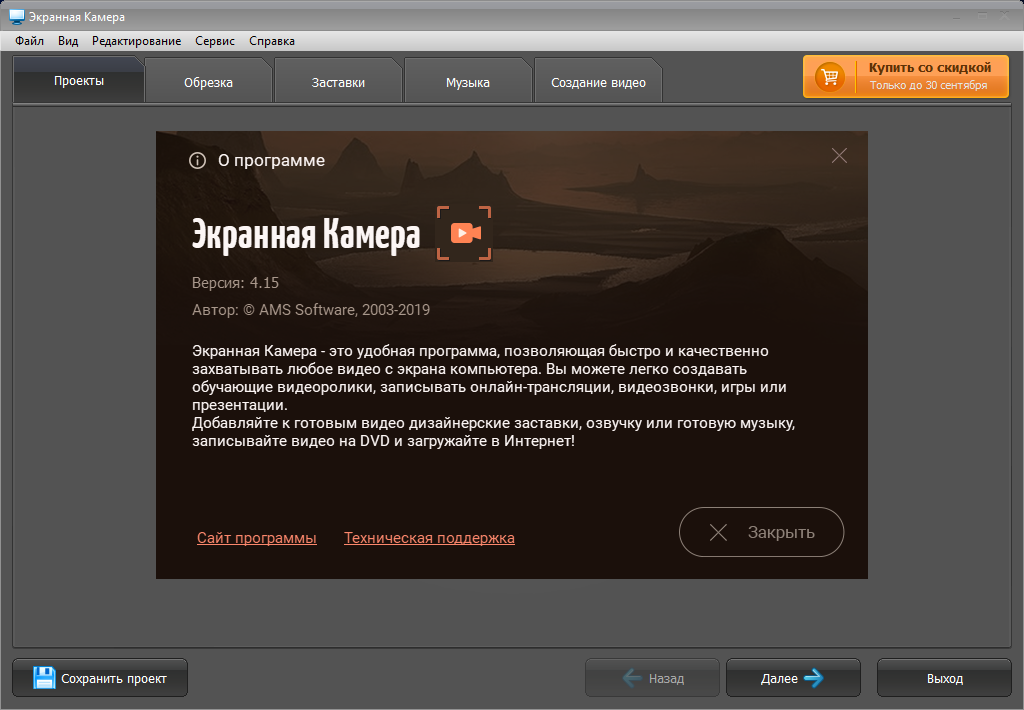Open the Сайт программы link
1024x710 pixels.
tap(257, 538)
